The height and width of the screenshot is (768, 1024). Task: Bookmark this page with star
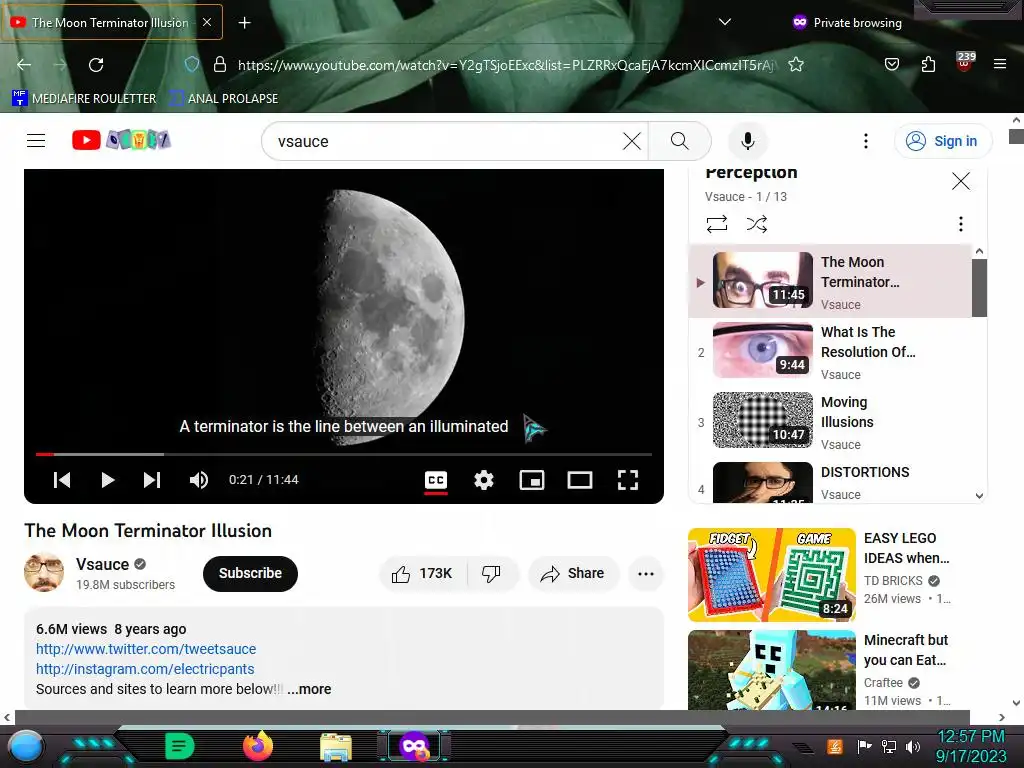(x=795, y=64)
